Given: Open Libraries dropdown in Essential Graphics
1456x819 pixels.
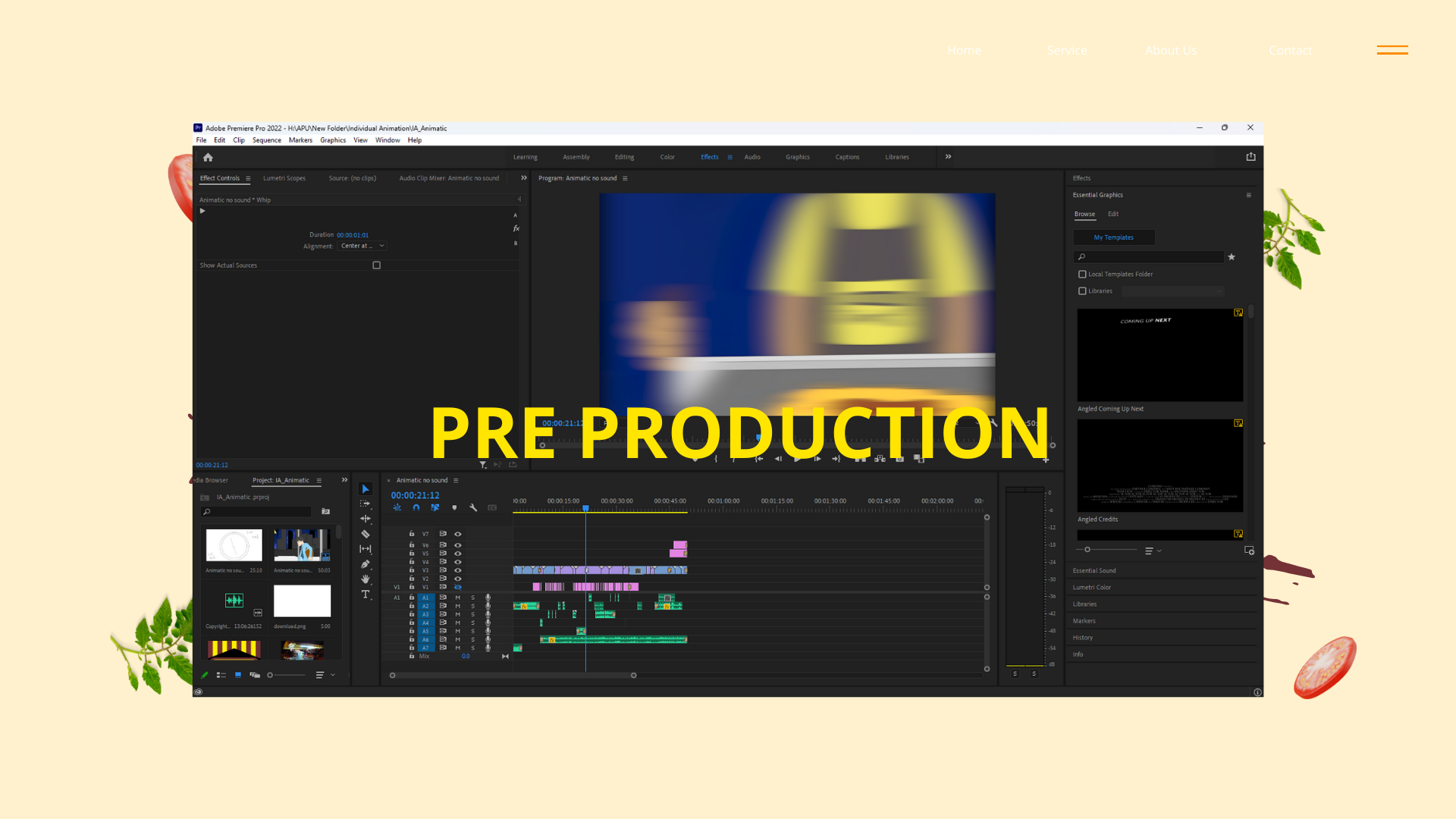Looking at the screenshot, I should pyautogui.click(x=1172, y=291).
